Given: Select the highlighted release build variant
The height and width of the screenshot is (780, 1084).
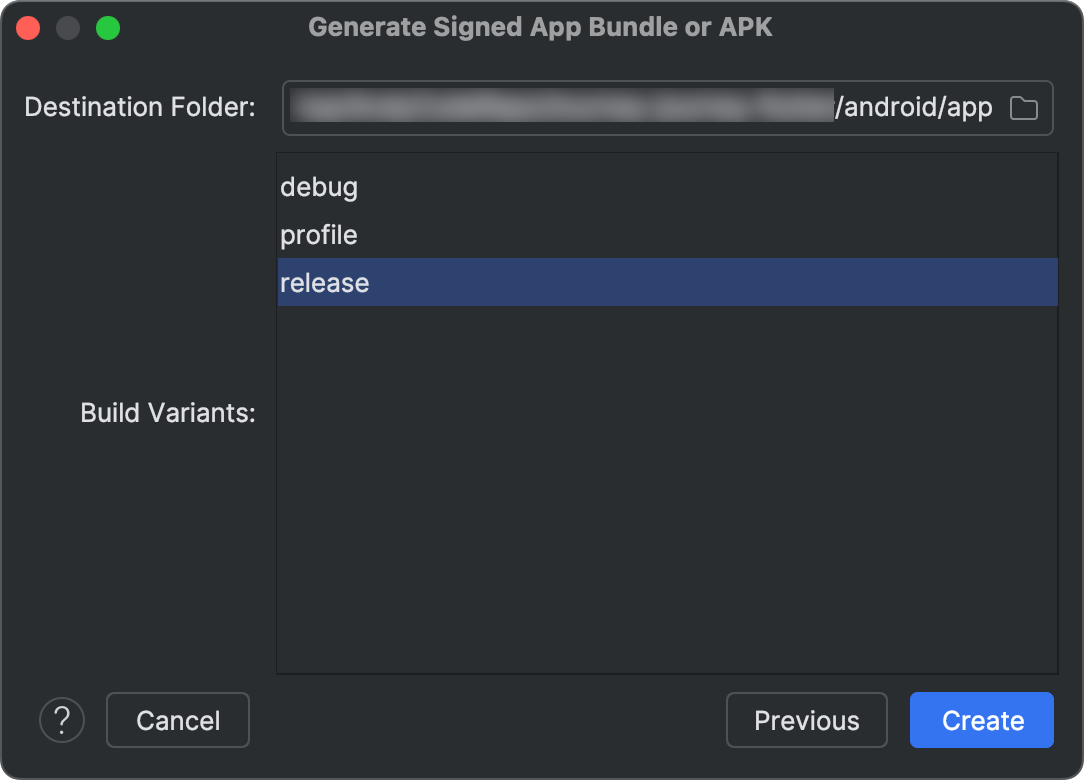Looking at the screenshot, I should click(x=667, y=282).
